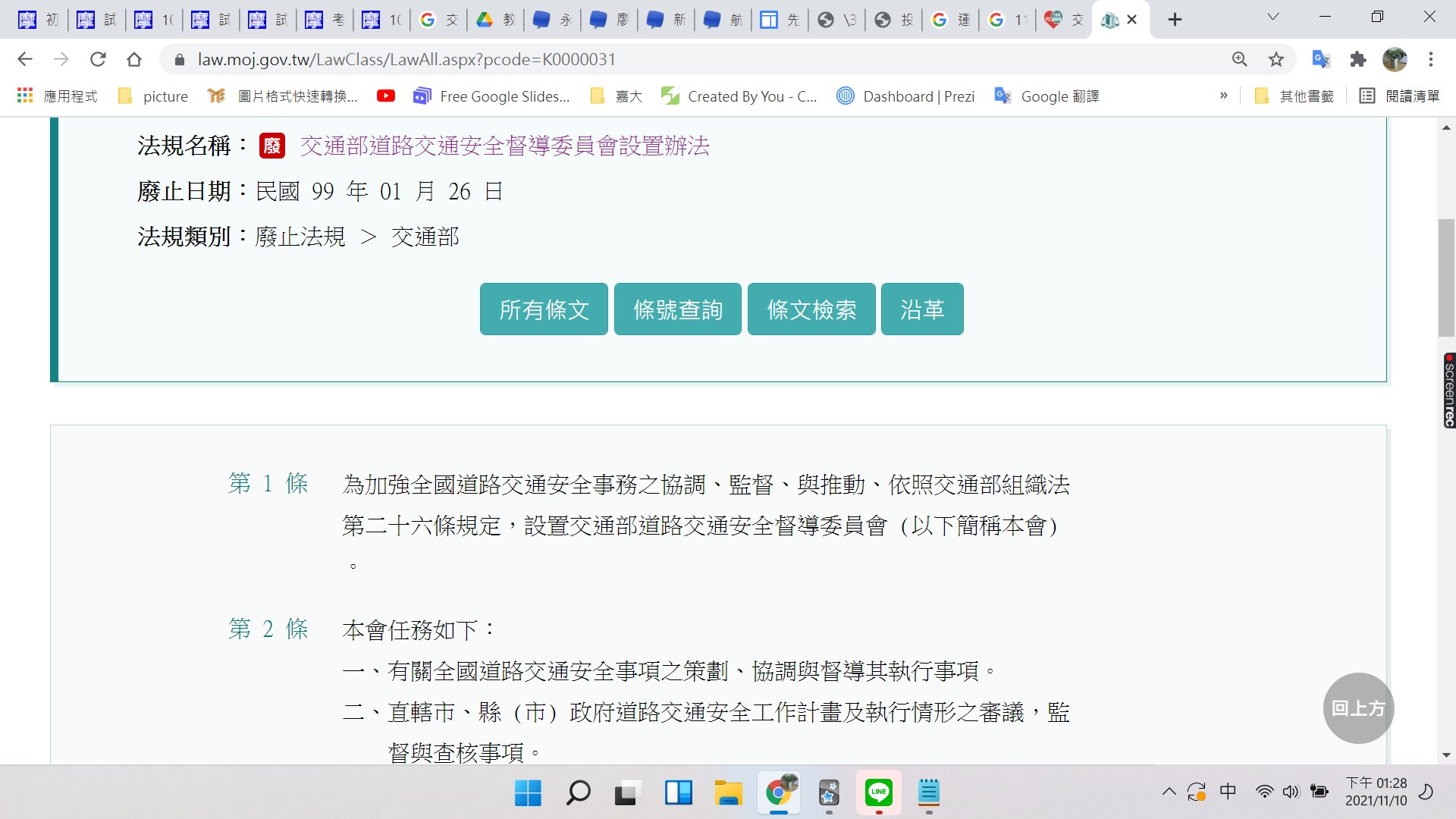Open the 其他書籤 bookmarks folder
The height and width of the screenshot is (819, 1456).
click(x=1295, y=96)
